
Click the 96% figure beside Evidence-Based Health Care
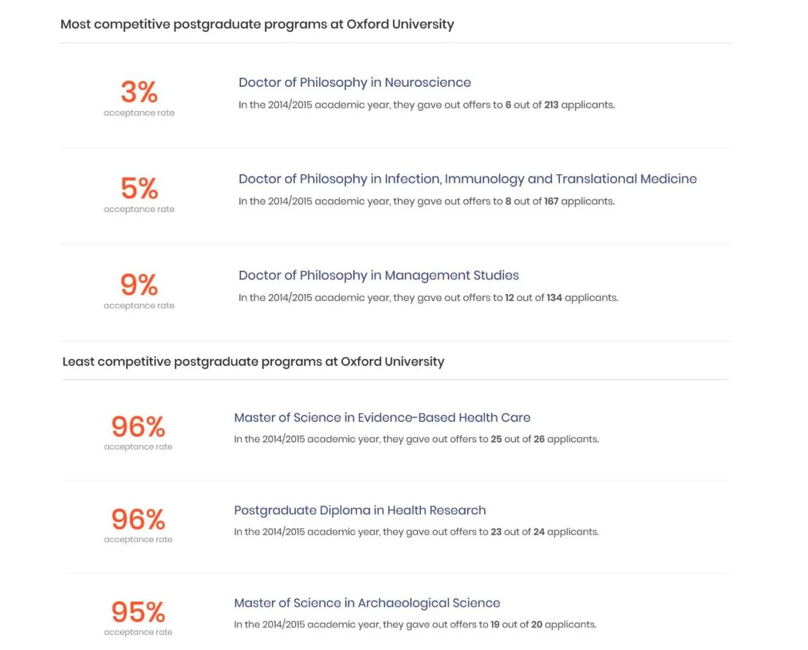pos(138,427)
